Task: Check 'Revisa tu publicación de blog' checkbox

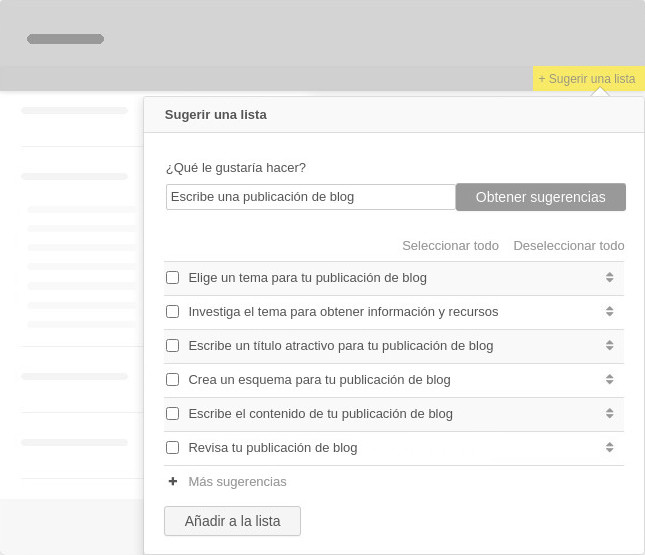Action: (x=172, y=447)
